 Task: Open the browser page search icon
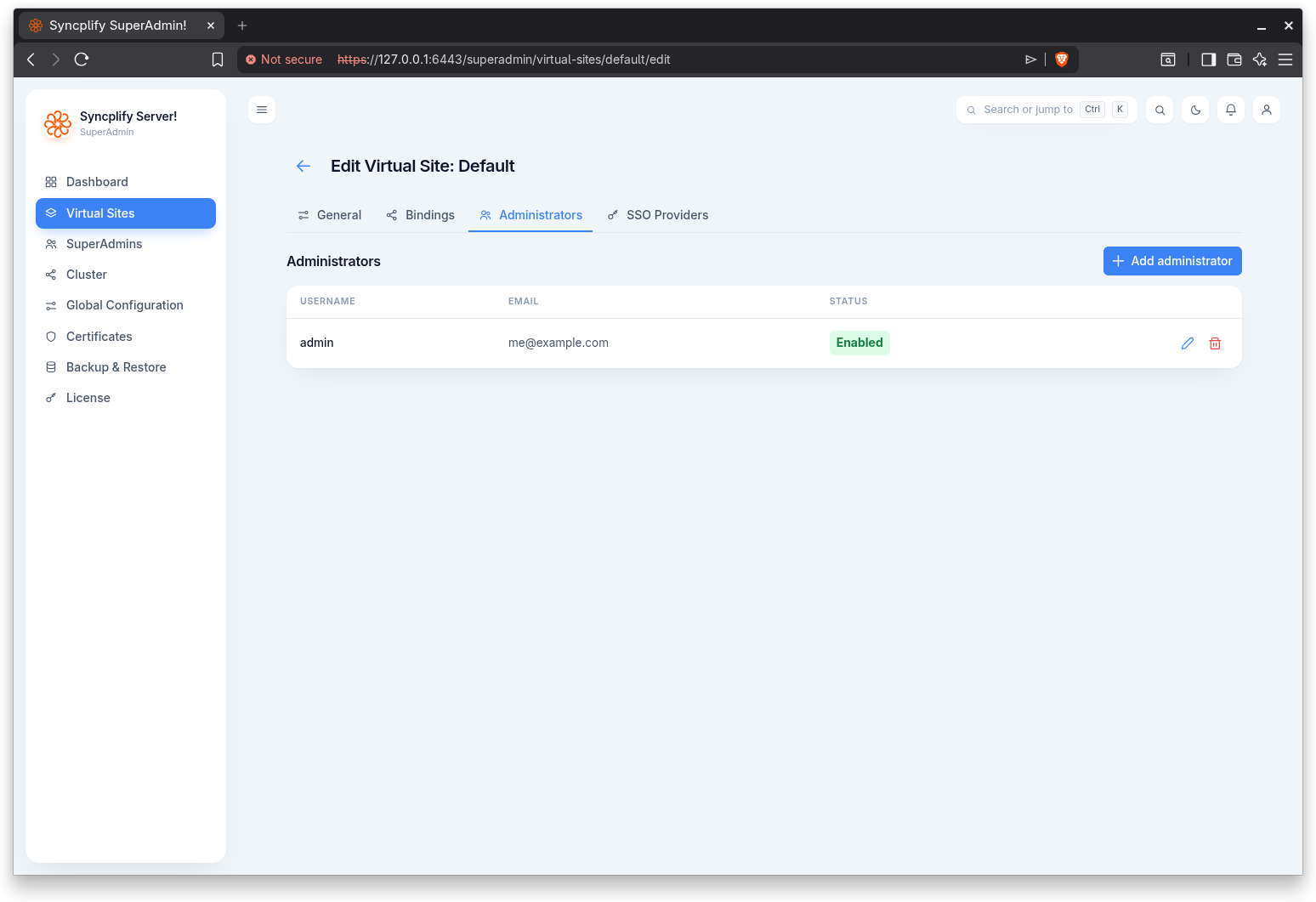coord(1168,60)
